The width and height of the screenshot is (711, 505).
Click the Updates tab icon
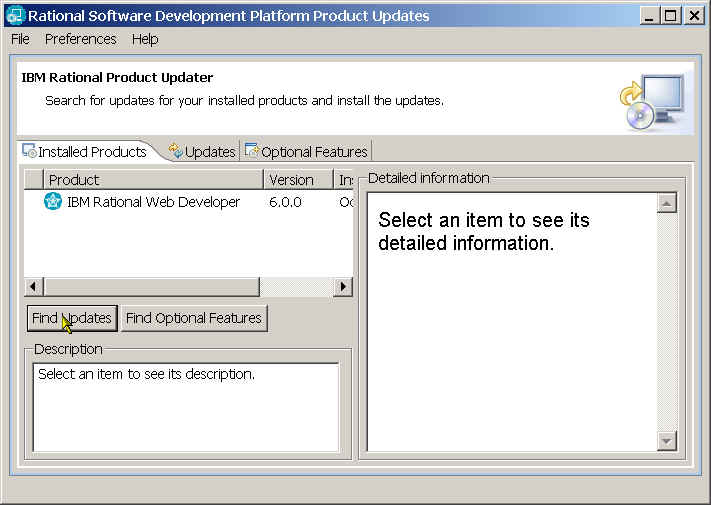coord(175,151)
